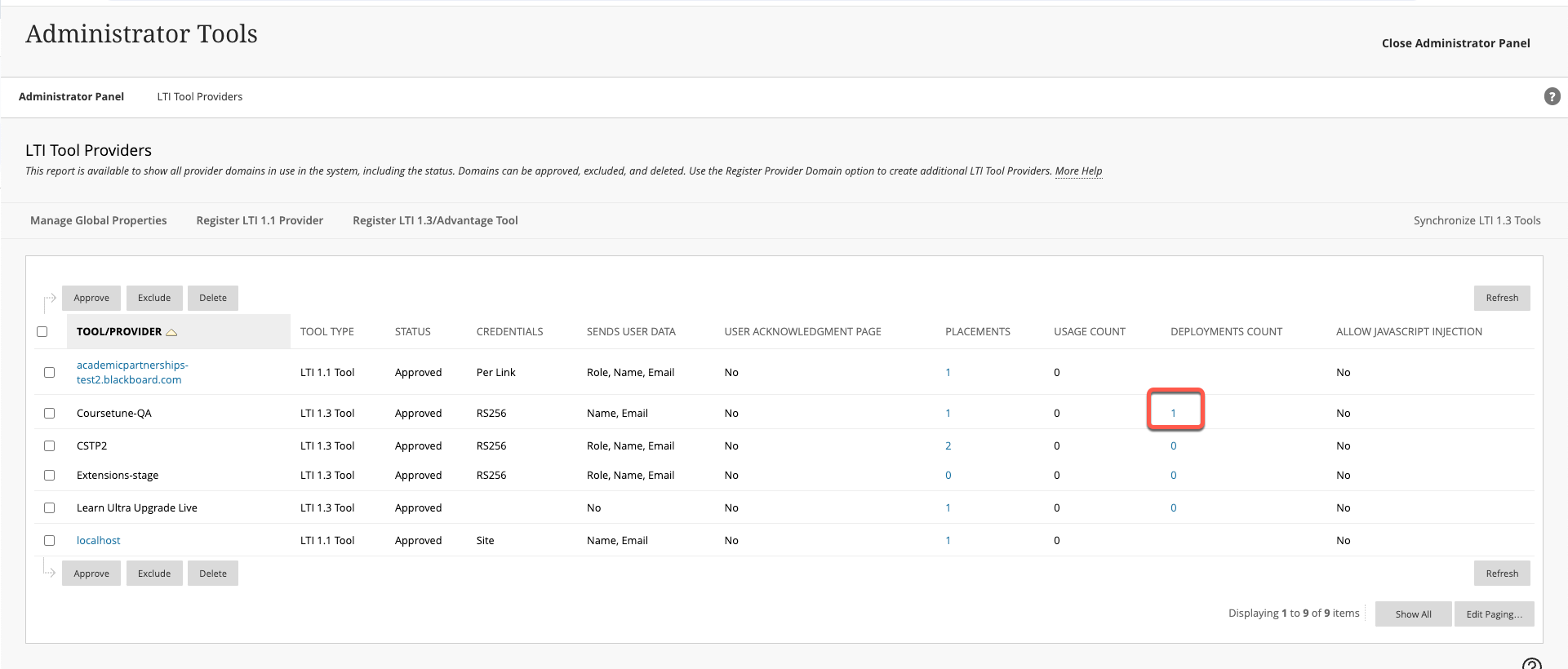Click the USAGE COUNT column header
This screenshot has height=669, width=1568.
1089,331
